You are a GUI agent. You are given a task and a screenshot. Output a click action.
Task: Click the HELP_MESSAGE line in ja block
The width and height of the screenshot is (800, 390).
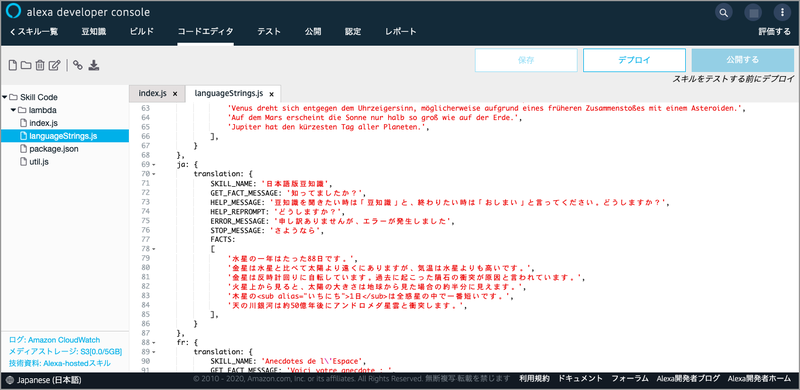[x=439, y=202]
